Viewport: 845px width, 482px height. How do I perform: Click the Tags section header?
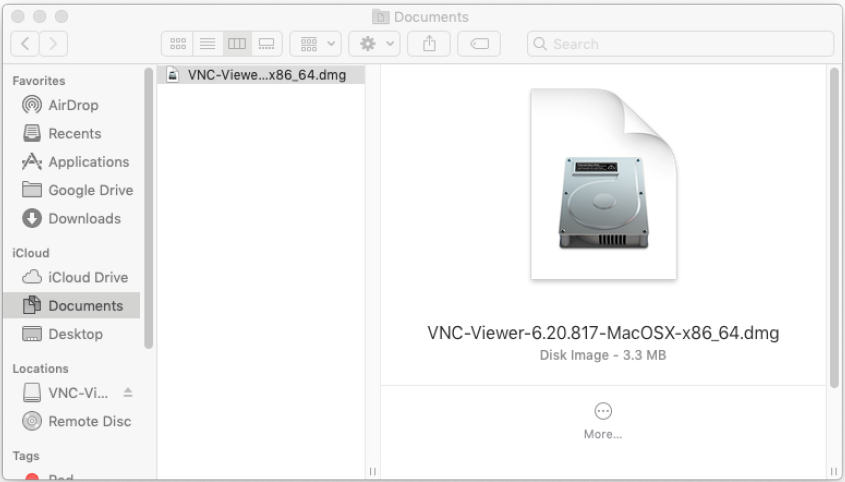(x=26, y=456)
